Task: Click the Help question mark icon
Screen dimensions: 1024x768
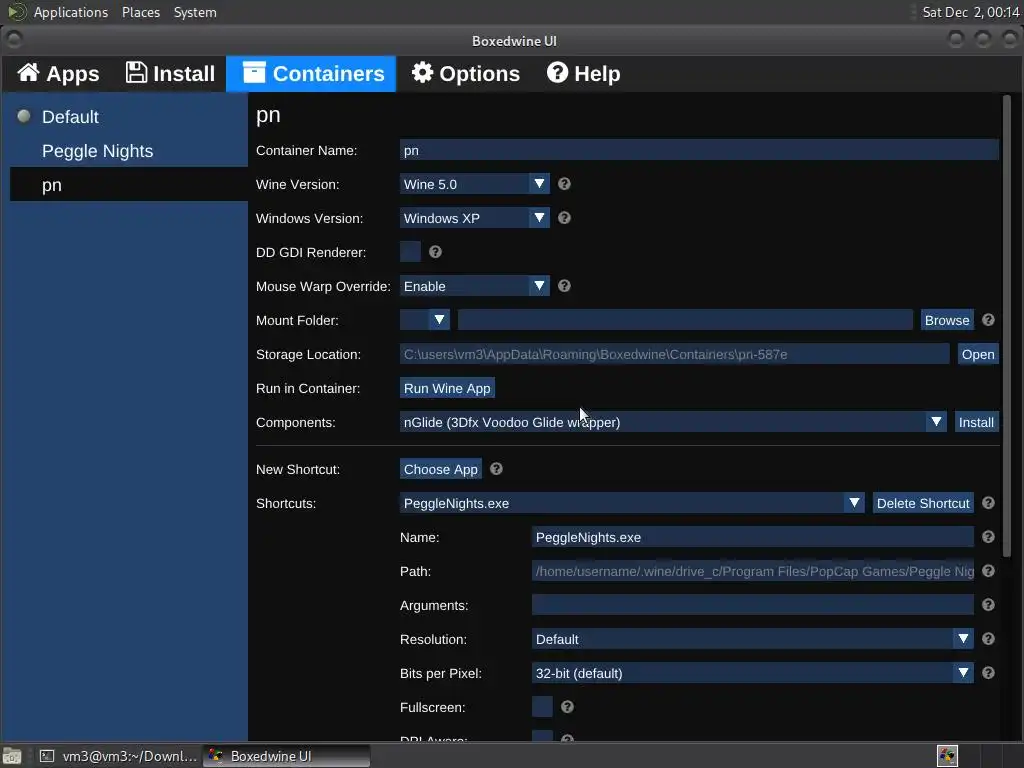Action: pos(557,72)
